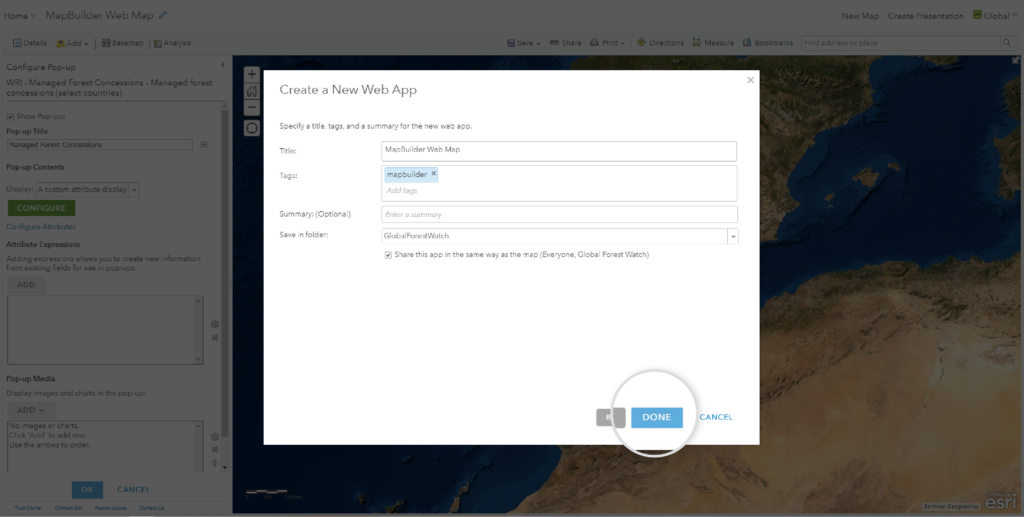Open the Trust Center footer link
Image resolution: width=1024 pixels, height=517 pixels.
pos(28,508)
